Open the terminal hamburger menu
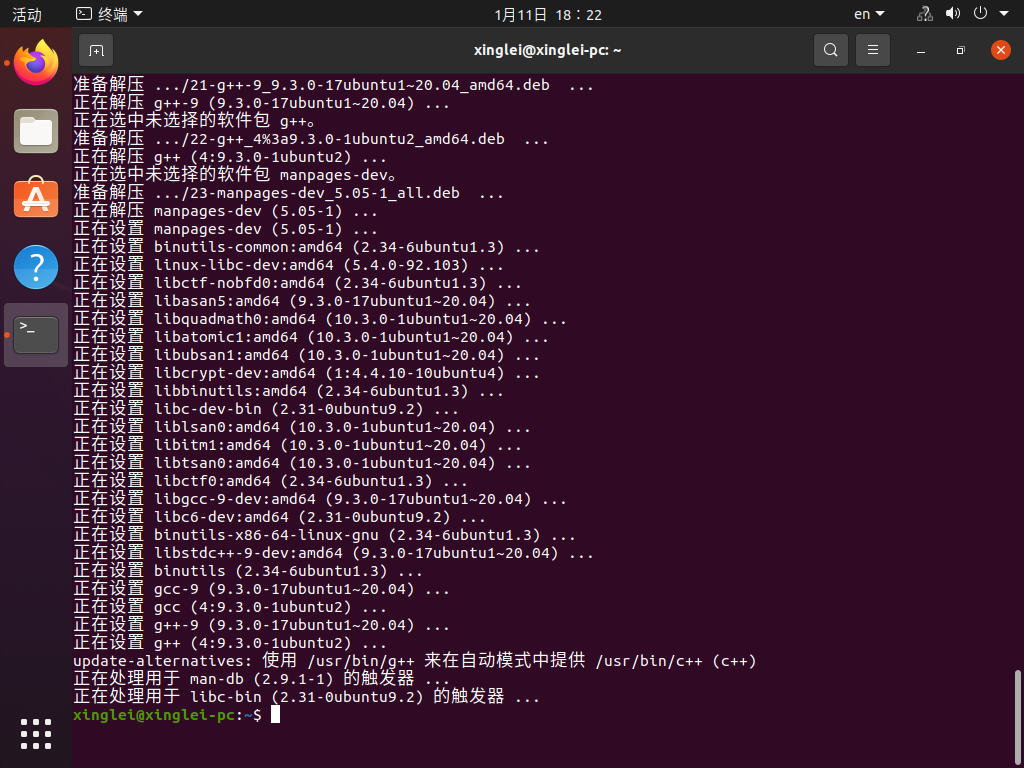This screenshot has width=1024, height=768. point(872,50)
